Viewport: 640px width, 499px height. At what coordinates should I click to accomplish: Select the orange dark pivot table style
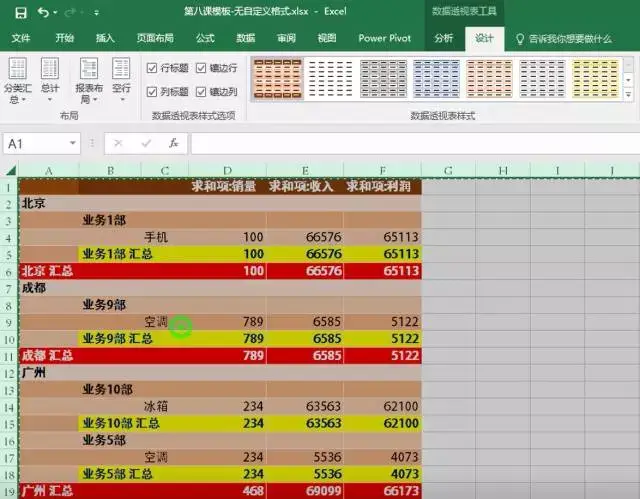(278, 79)
